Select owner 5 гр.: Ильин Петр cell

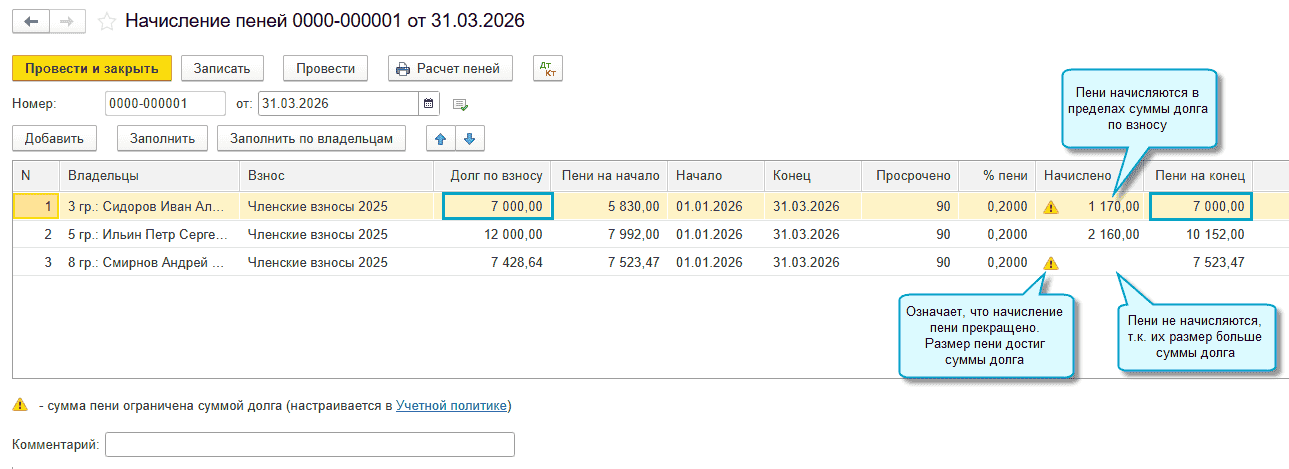pos(150,235)
